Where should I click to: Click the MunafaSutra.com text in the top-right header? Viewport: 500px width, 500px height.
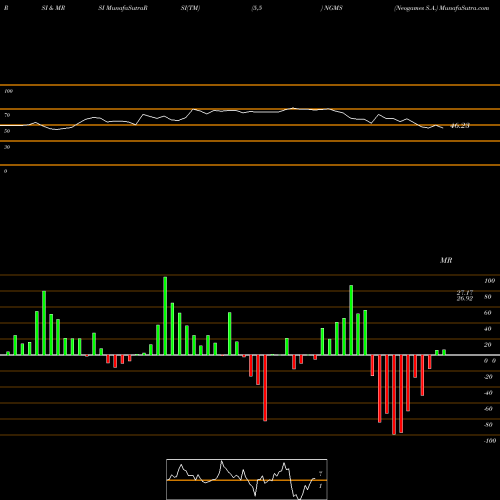click(x=464, y=8)
